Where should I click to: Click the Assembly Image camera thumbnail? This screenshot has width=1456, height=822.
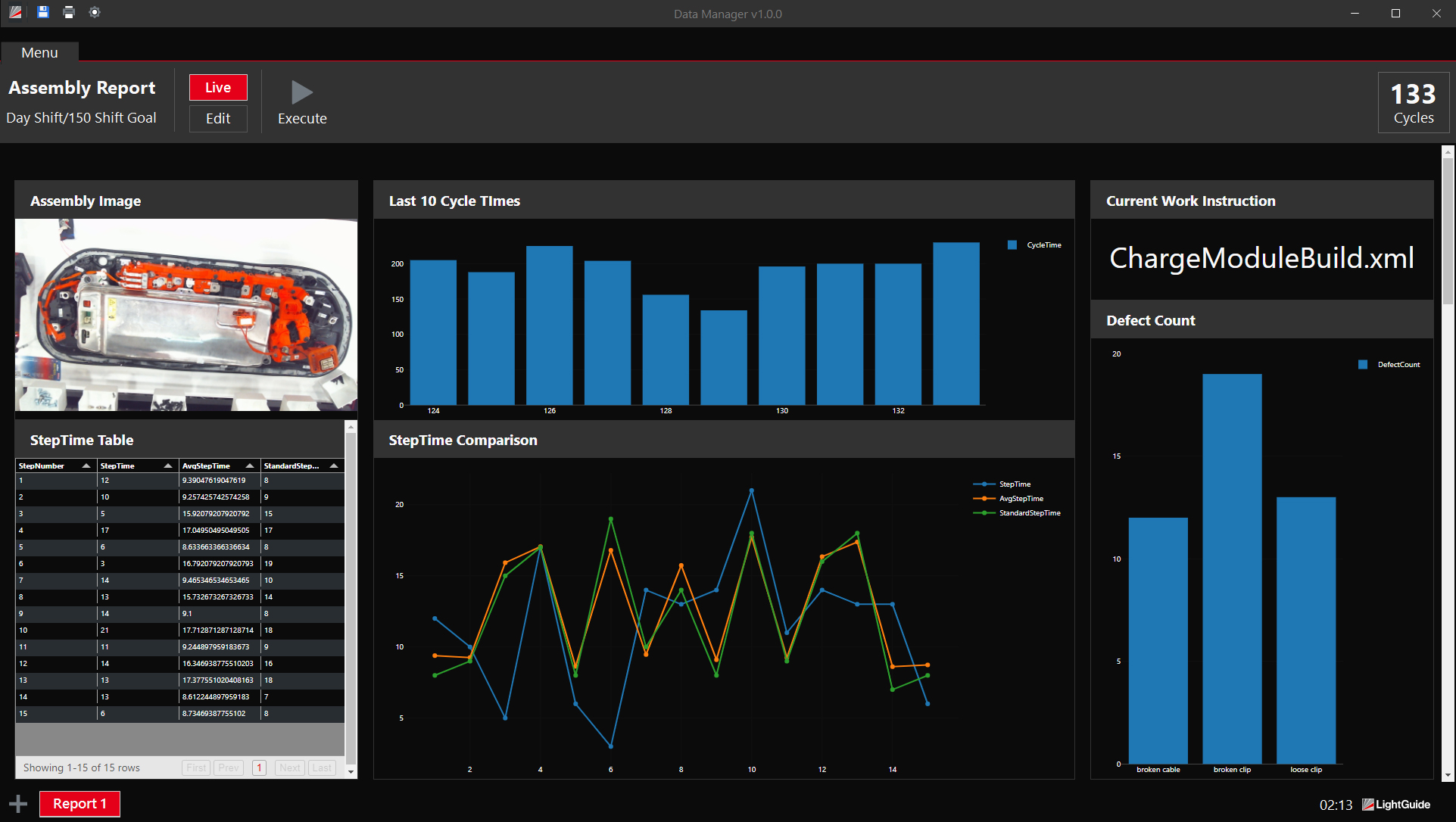(x=186, y=315)
